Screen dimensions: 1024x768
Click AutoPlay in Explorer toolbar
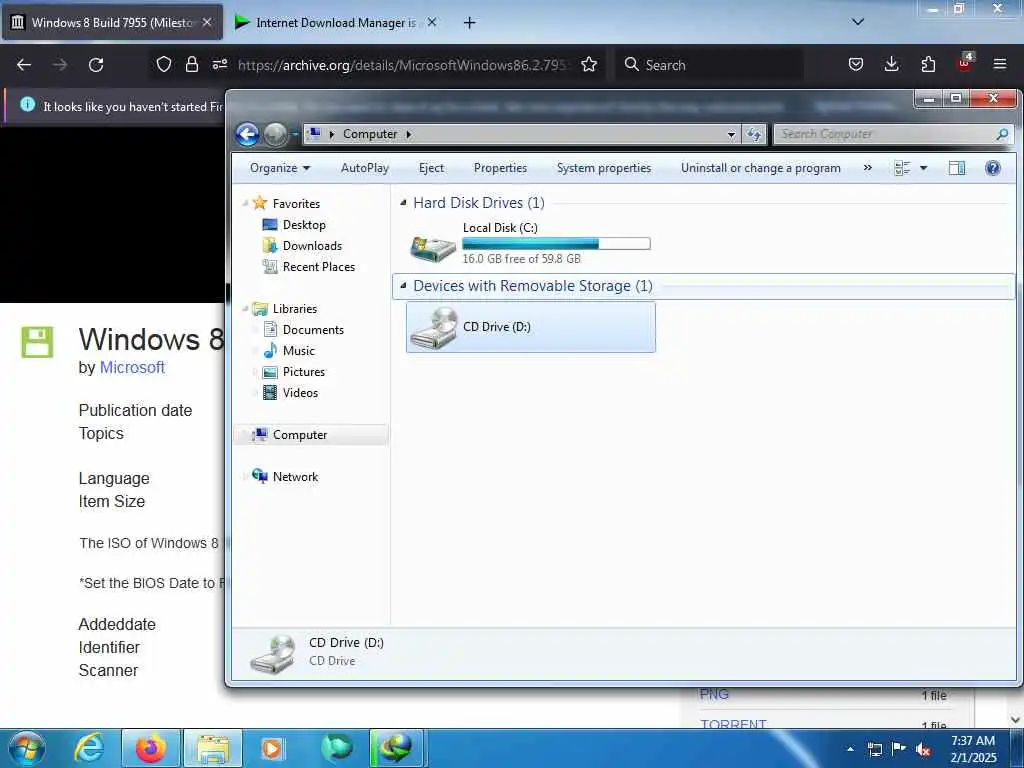[x=364, y=168]
